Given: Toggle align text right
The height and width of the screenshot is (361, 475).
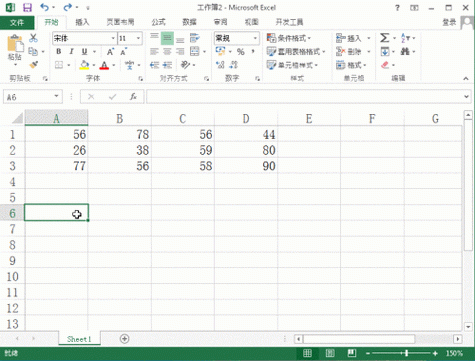Looking at the screenshot, I should 180,52.
